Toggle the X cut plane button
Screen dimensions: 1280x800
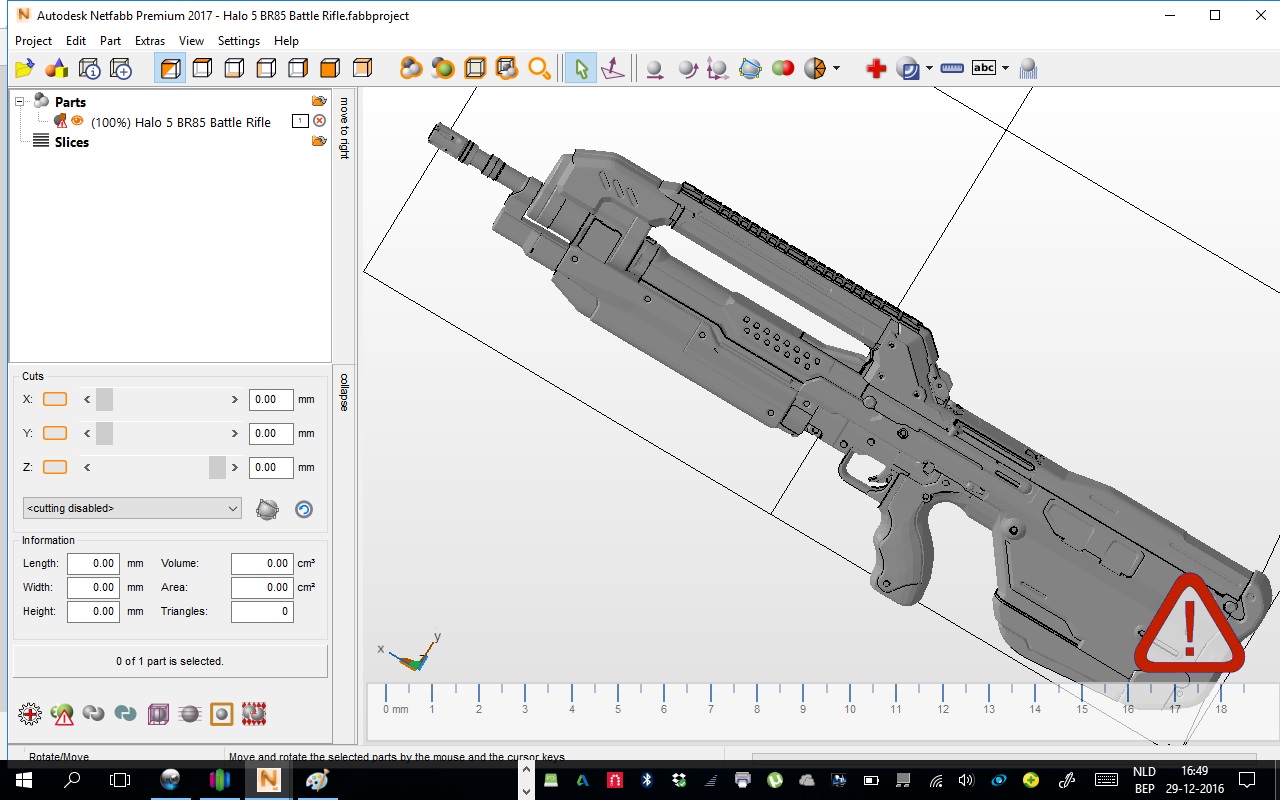coord(55,399)
